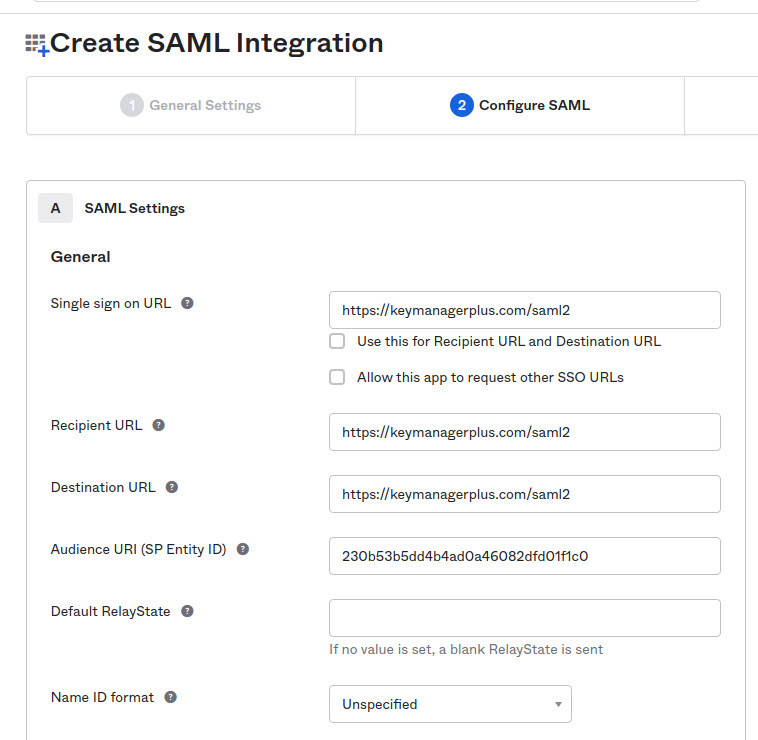Click help icon beside Name ID format
Viewport: 758px width, 740px height.
[170, 697]
